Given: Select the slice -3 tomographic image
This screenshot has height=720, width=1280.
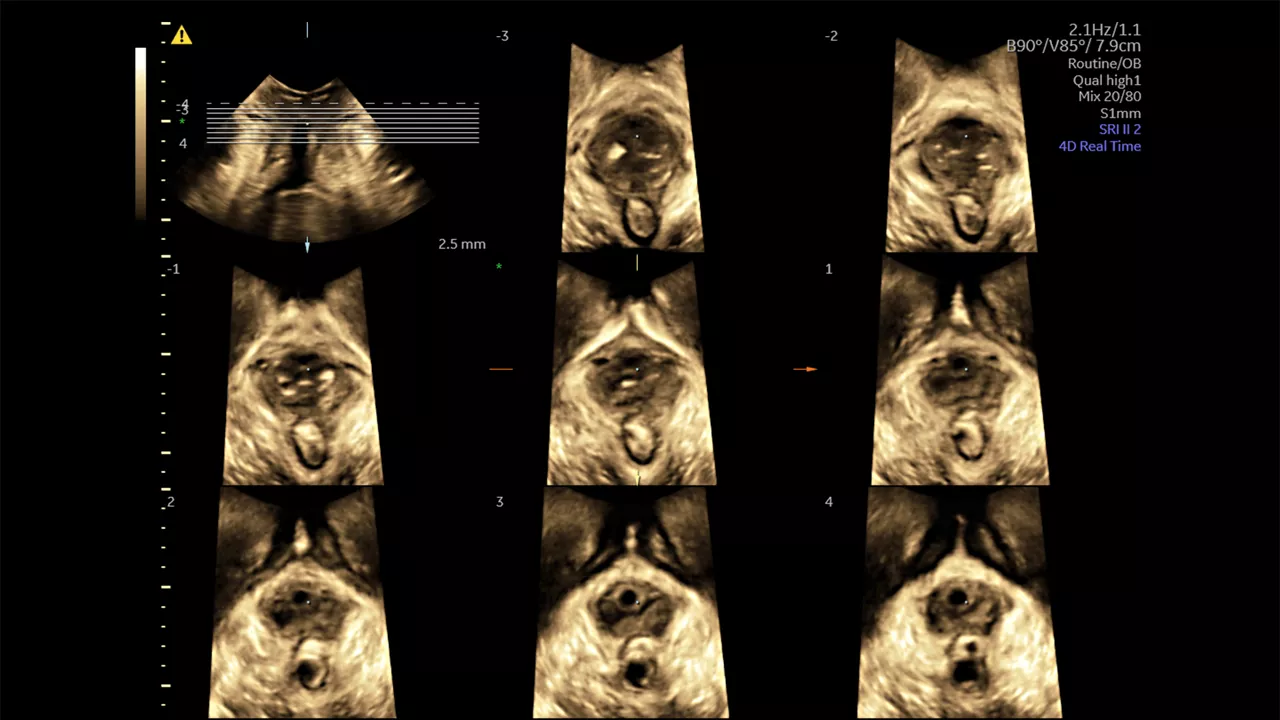Looking at the screenshot, I should tap(632, 147).
